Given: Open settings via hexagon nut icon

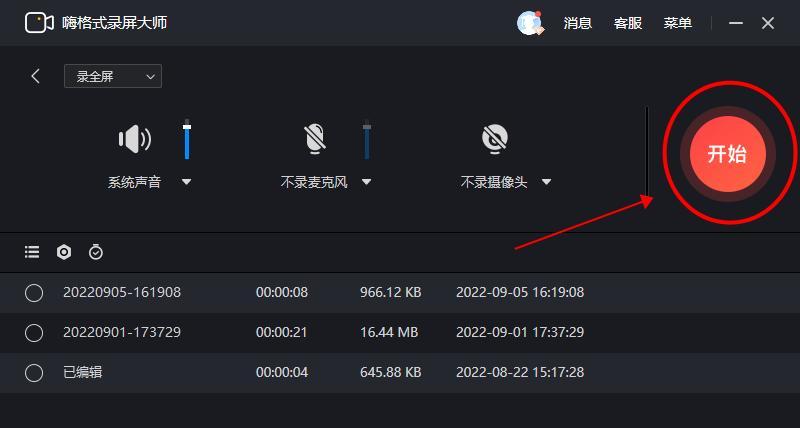Looking at the screenshot, I should click(64, 252).
